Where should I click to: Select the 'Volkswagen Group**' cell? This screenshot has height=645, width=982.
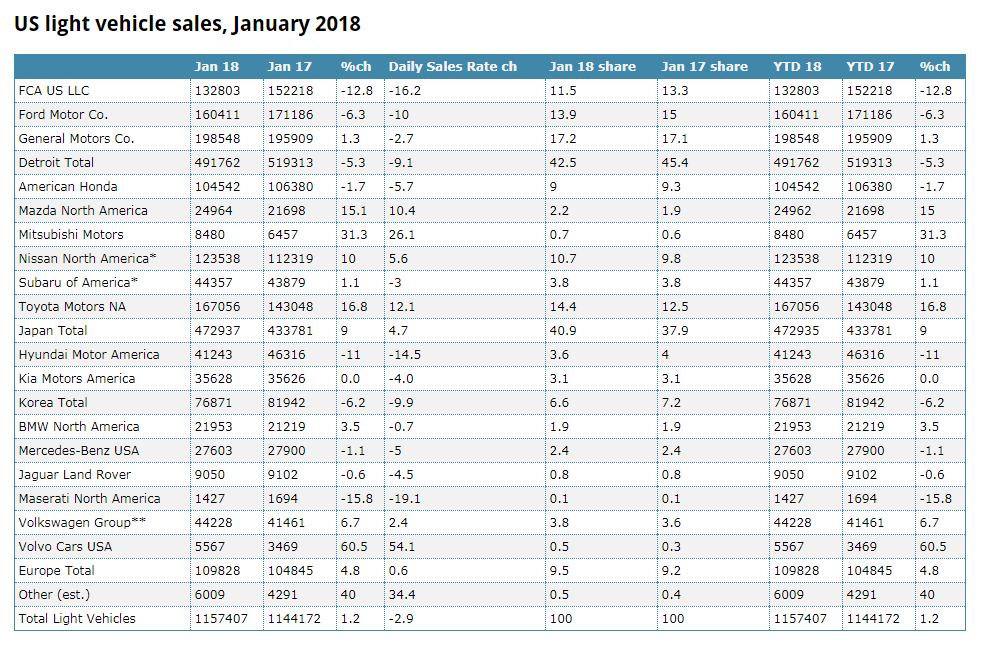point(75,522)
